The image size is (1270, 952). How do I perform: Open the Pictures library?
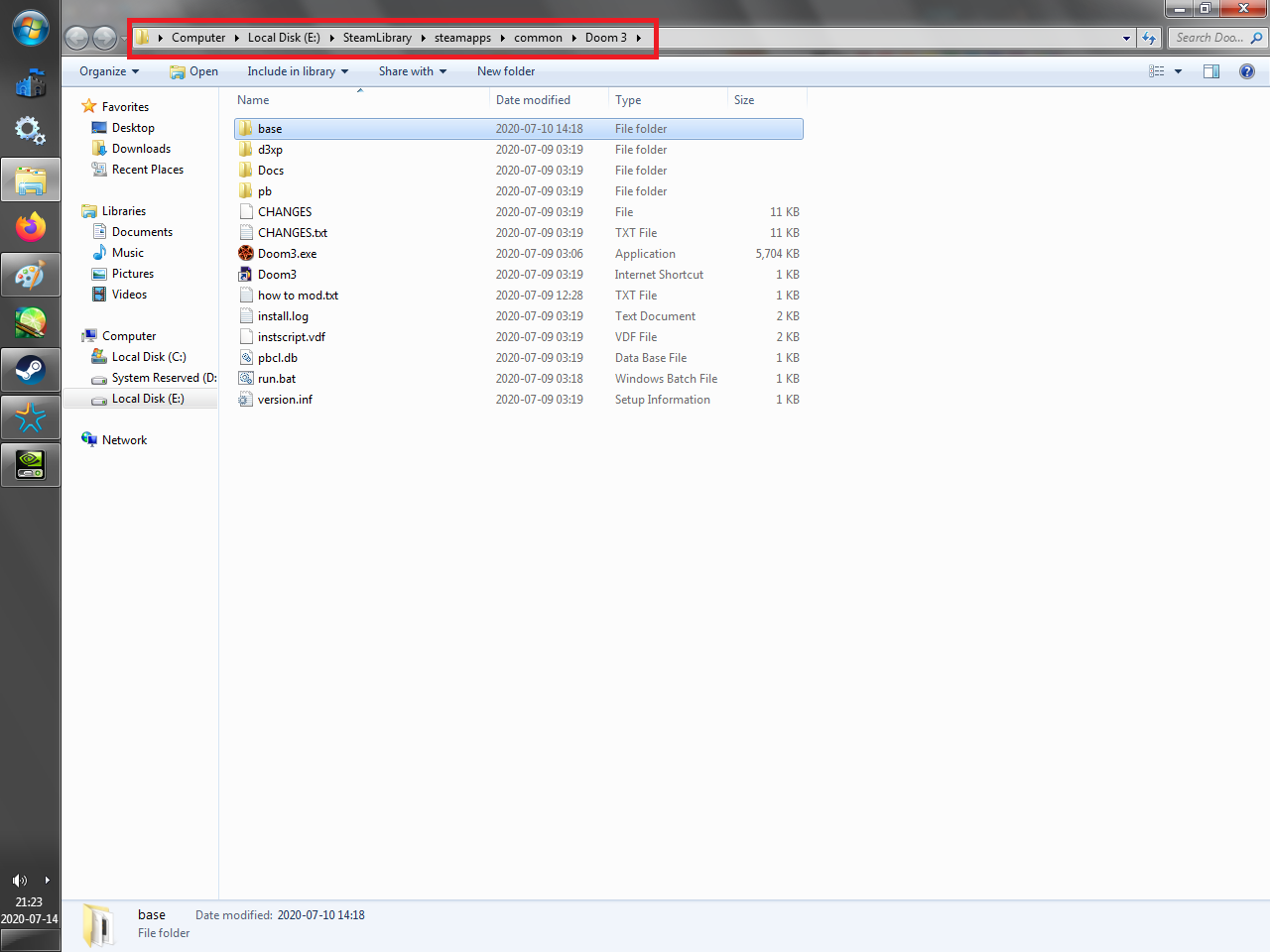coord(133,274)
